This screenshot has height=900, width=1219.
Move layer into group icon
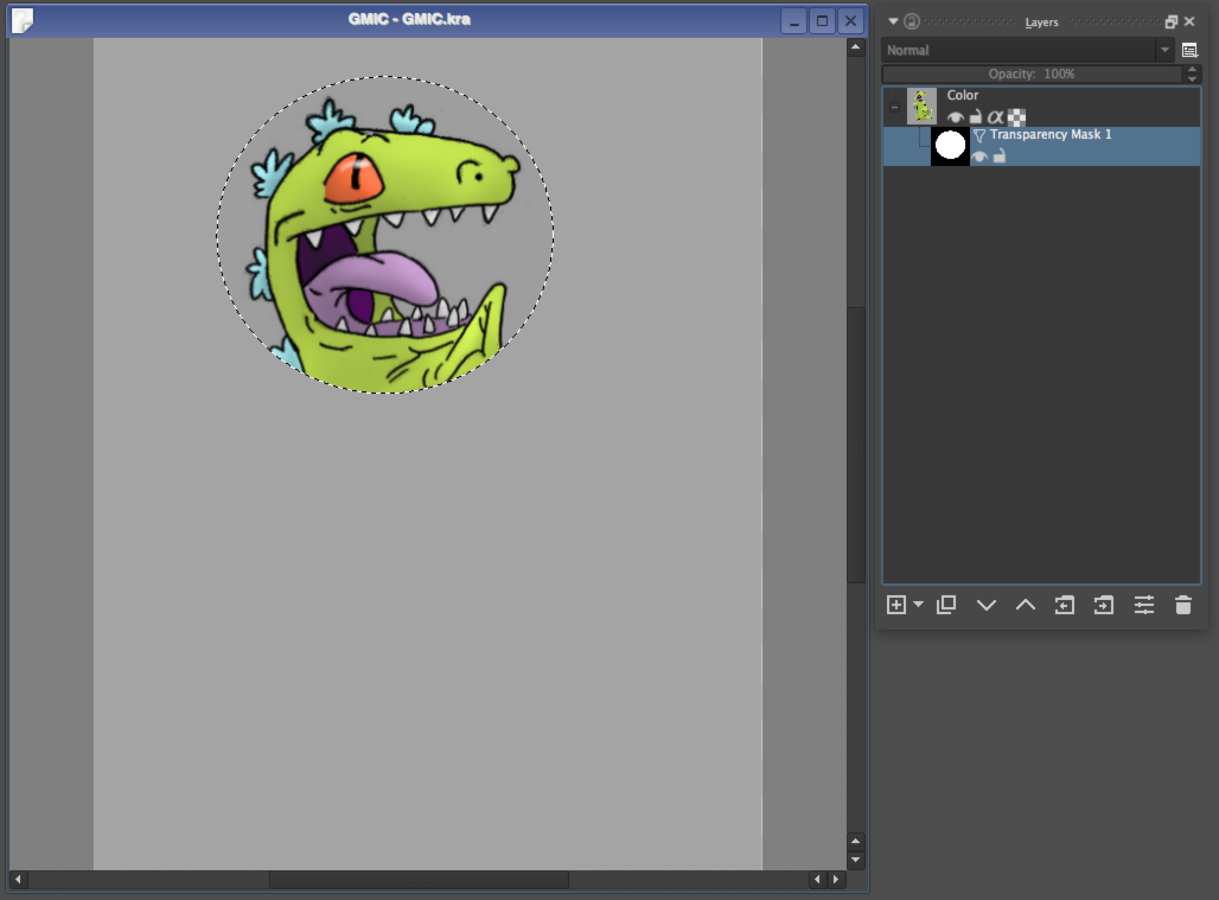(x=1103, y=605)
